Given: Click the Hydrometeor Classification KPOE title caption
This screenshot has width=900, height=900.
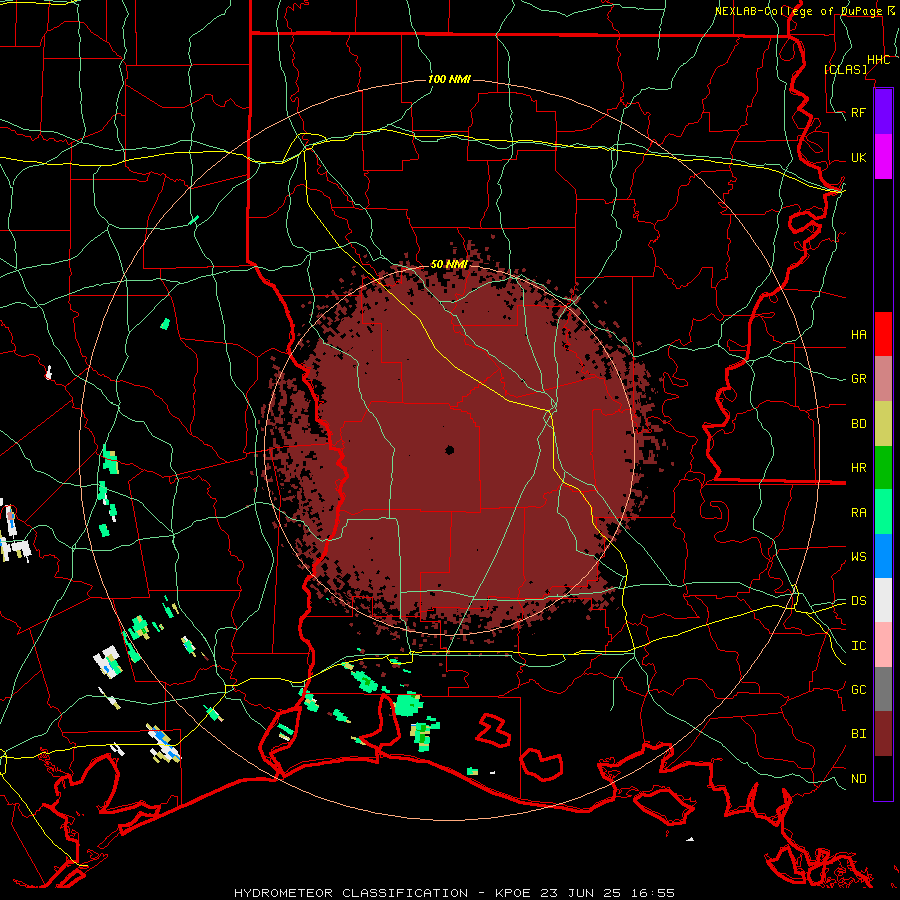Looking at the screenshot, I should (x=454, y=893).
